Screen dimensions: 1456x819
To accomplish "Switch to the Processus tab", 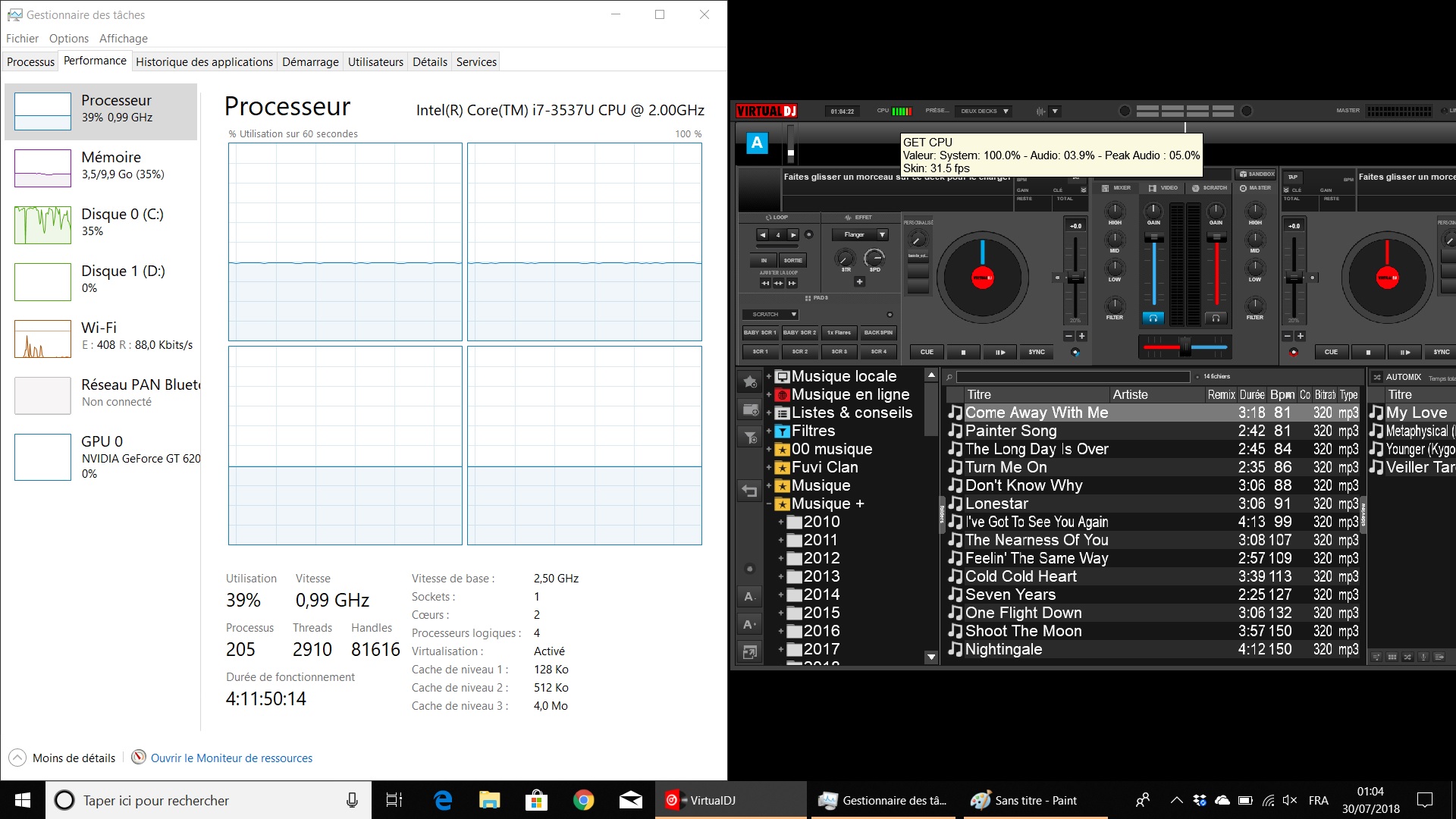I will (x=30, y=61).
